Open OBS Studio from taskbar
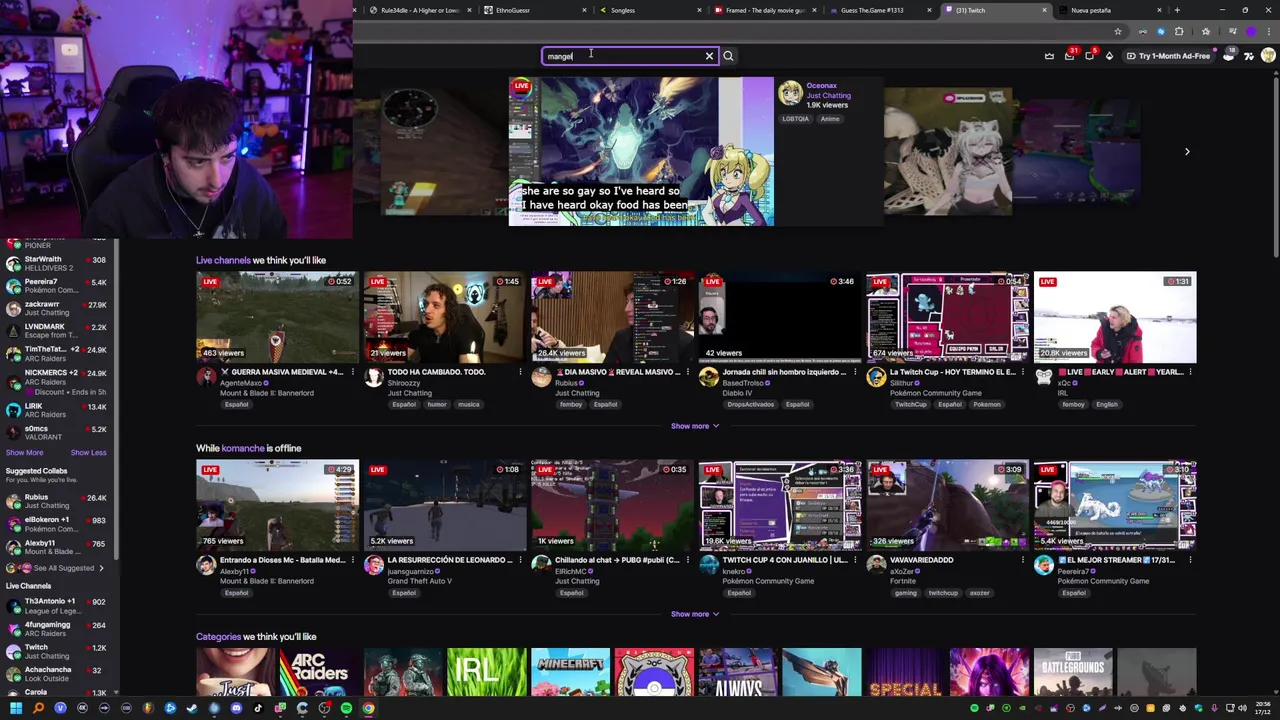1280x720 pixels. pyautogui.click(x=324, y=708)
